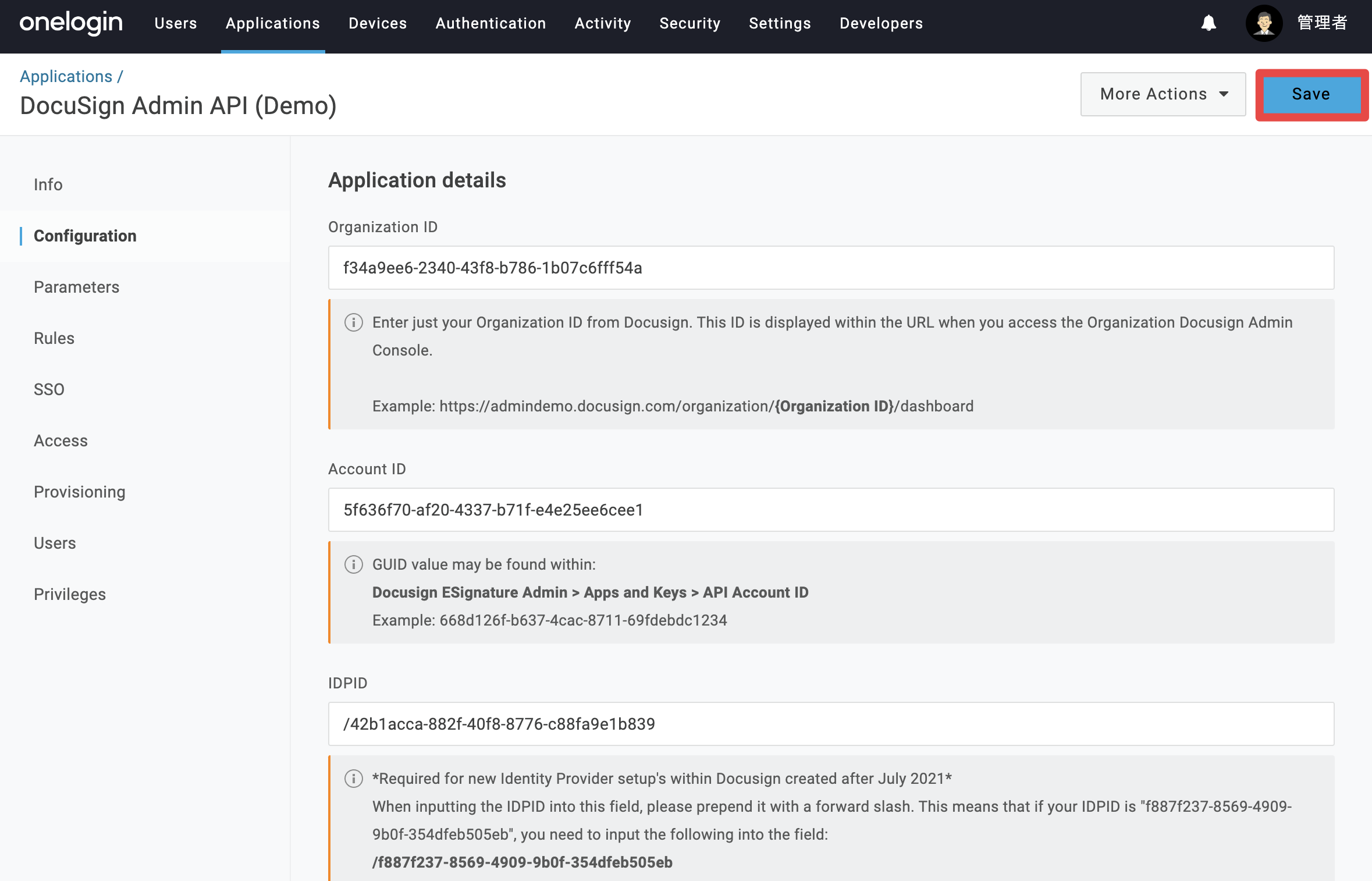Click the OneLogin logo
1372x881 pixels.
71,23
